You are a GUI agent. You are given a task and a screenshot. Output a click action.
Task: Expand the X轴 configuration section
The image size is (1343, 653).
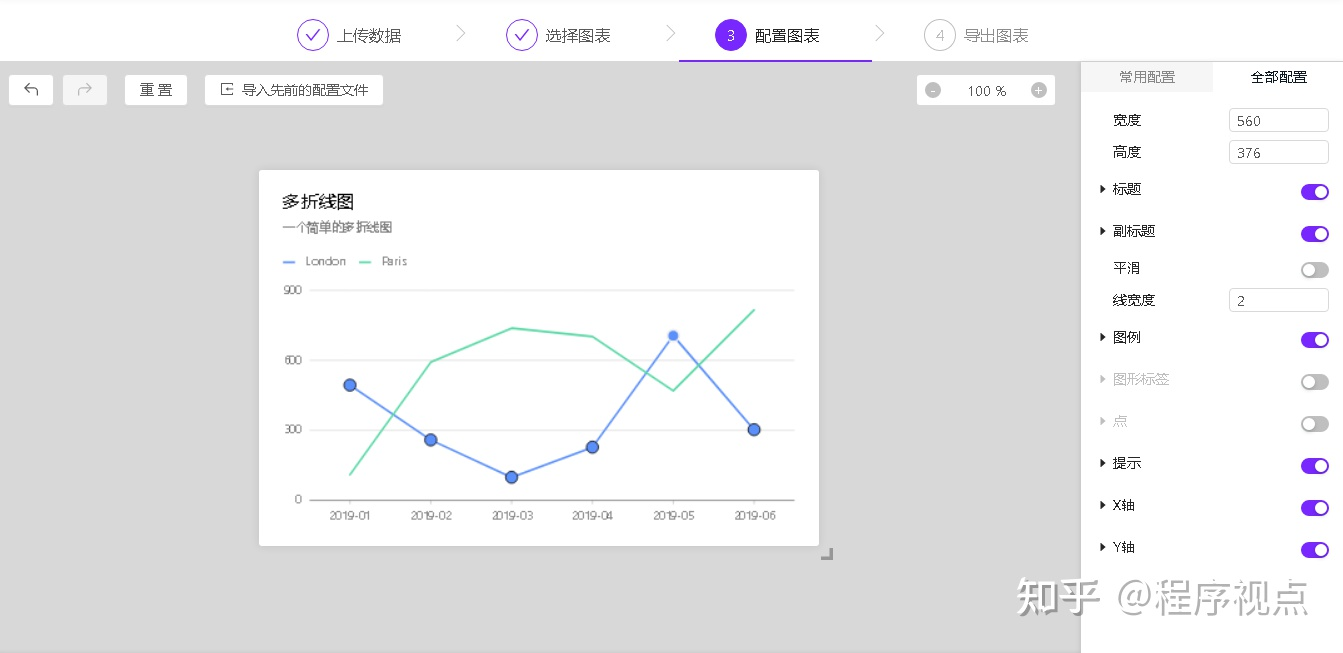(1103, 505)
